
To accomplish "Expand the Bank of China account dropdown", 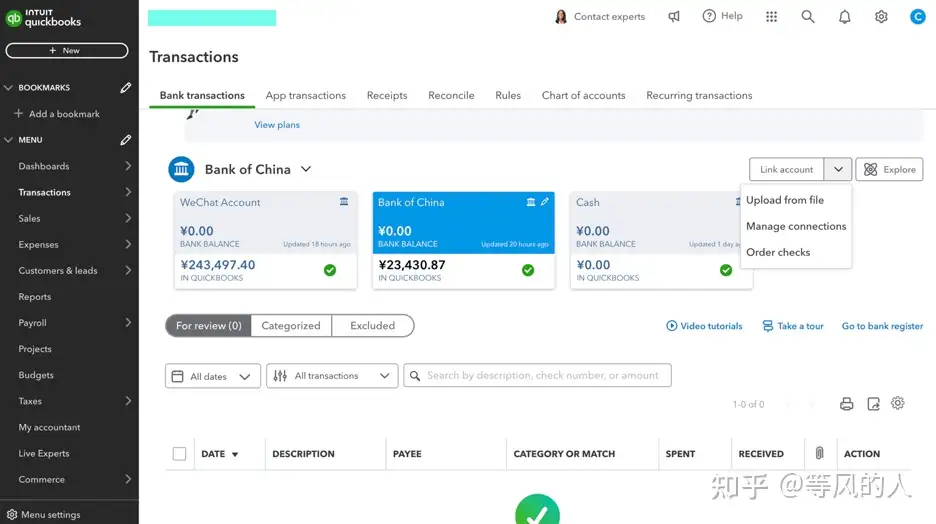I will tap(306, 169).
